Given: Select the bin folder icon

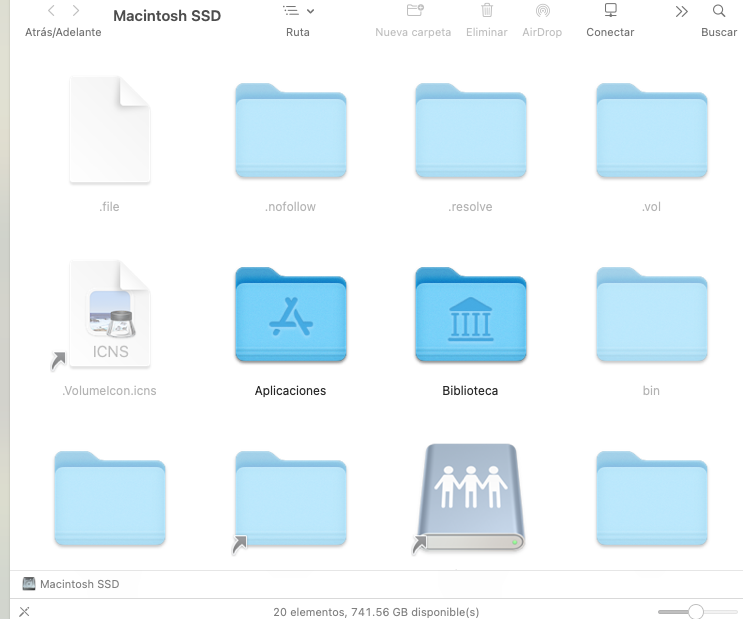Looking at the screenshot, I should click(x=652, y=315).
